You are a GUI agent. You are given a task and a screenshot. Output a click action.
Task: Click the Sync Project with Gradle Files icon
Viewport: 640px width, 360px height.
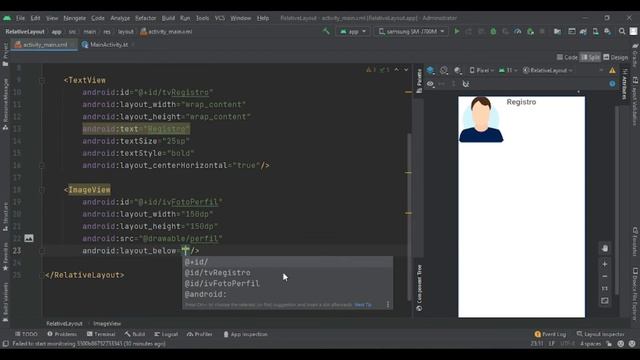[x=583, y=31]
